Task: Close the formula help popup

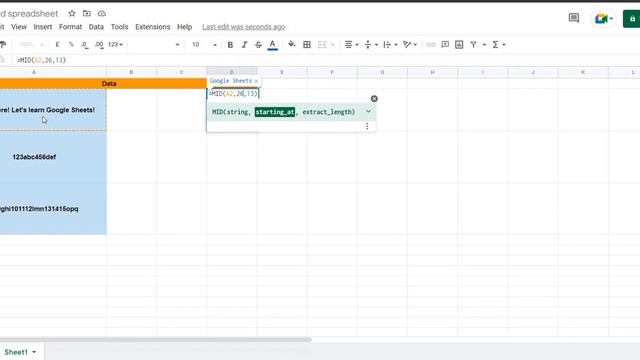Action: 374,99
